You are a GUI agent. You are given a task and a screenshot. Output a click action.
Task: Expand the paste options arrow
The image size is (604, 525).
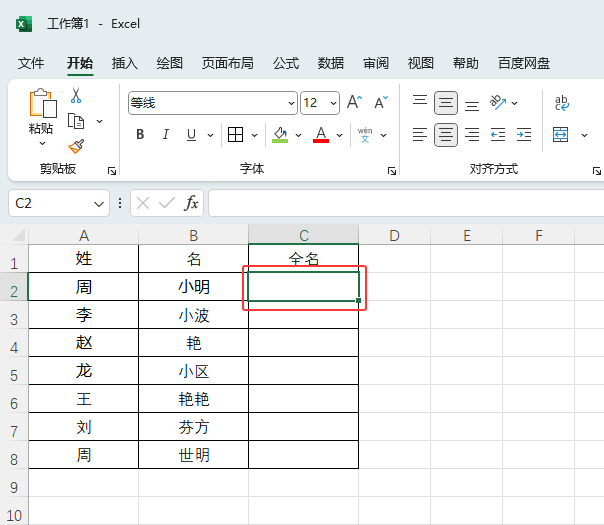(x=42, y=144)
